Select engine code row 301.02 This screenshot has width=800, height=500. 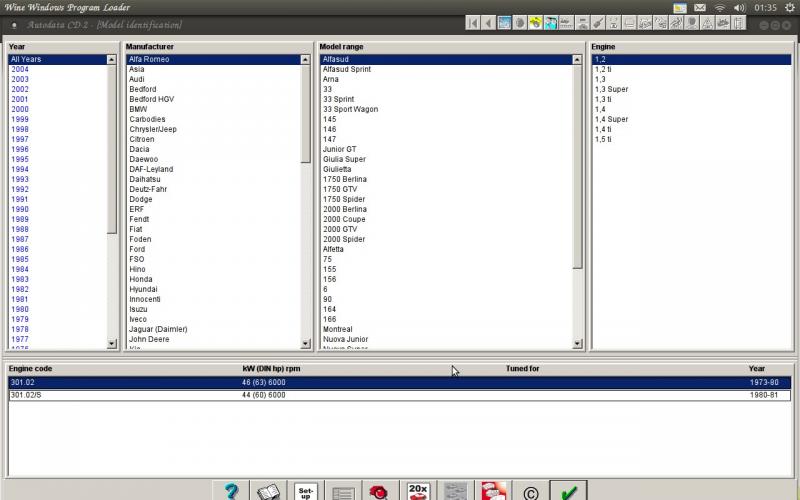[x=399, y=383]
